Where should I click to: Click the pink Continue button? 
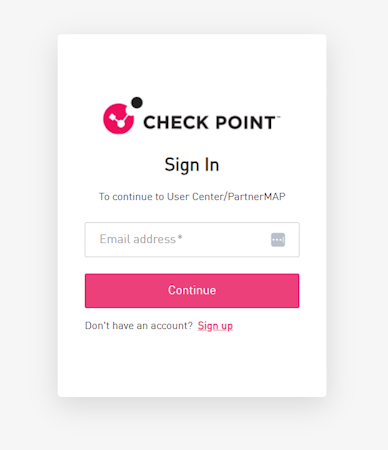point(192,291)
